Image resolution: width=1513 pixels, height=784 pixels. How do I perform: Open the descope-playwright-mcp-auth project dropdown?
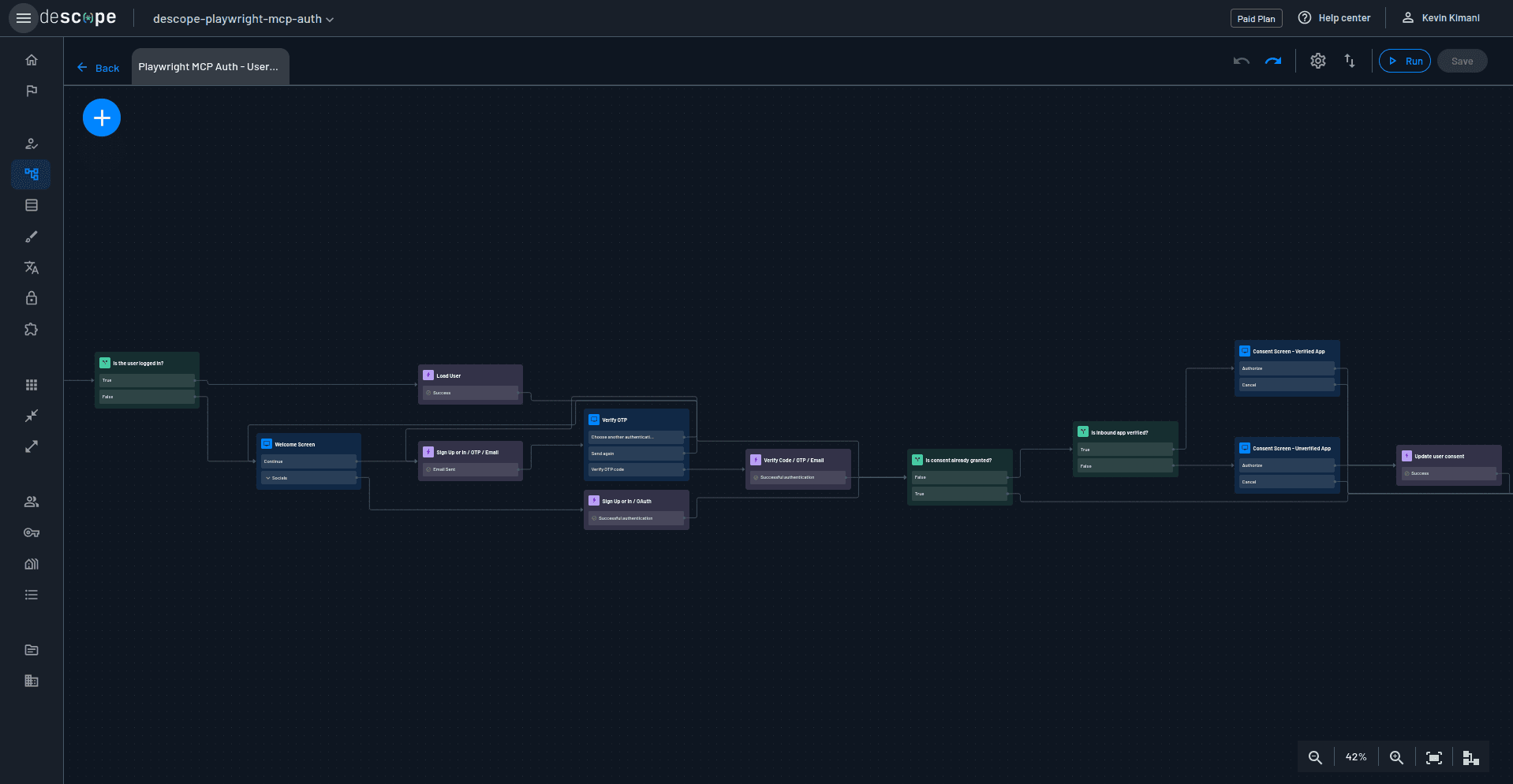[241, 19]
